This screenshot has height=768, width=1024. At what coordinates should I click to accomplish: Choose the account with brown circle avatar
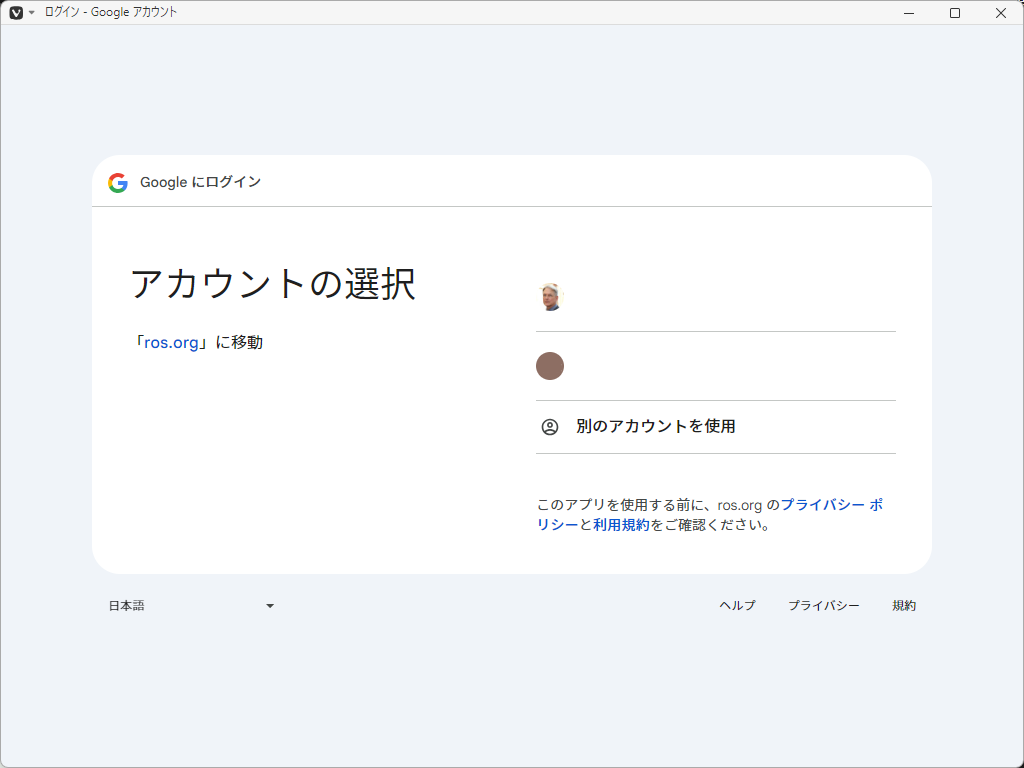pos(716,366)
